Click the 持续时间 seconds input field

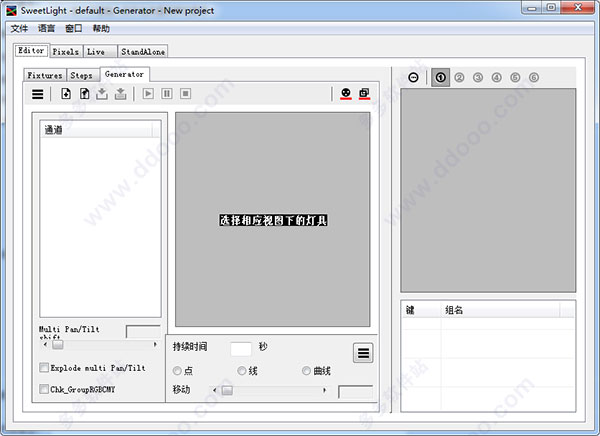pyautogui.click(x=241, y=349)
